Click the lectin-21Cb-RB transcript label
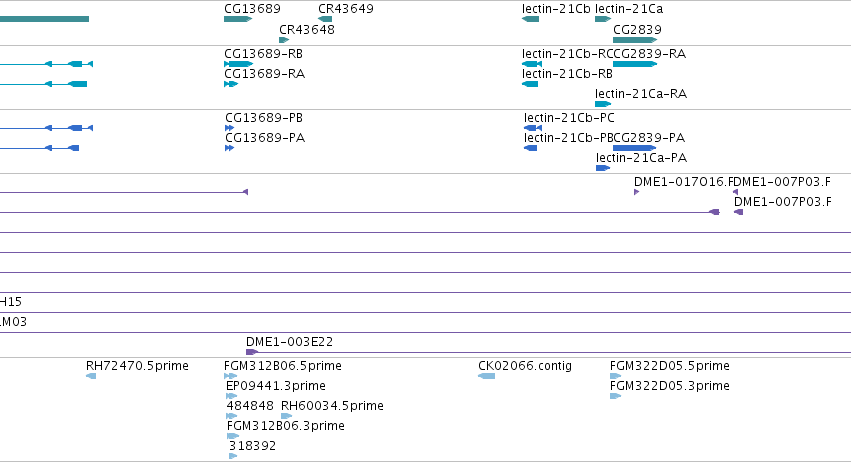Viewport: 851px width, 462px height. click(567, 74)
